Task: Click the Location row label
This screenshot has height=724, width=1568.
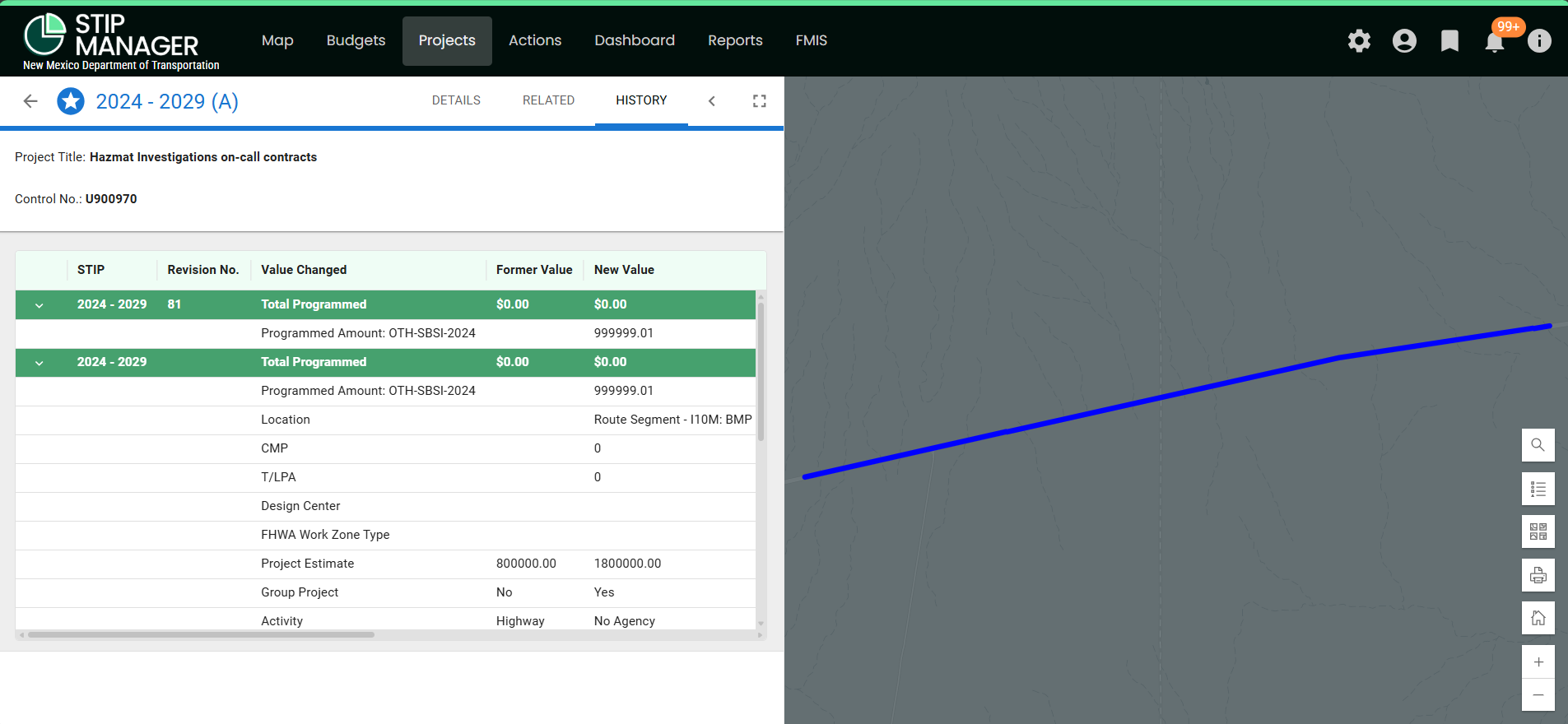Action: [x=286, y=420]
